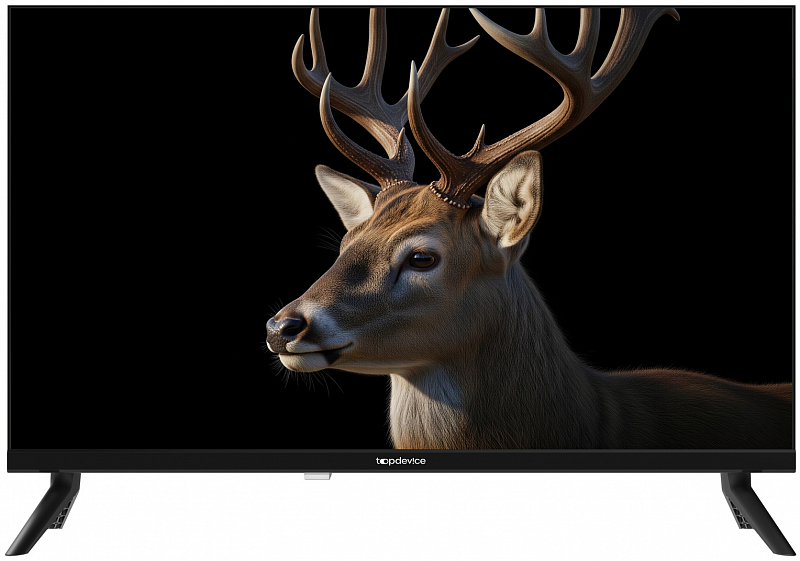This screenshot has width=800, height=561.
Task: Click the deer's brown back near the screen's right edge
Action: 720,400
